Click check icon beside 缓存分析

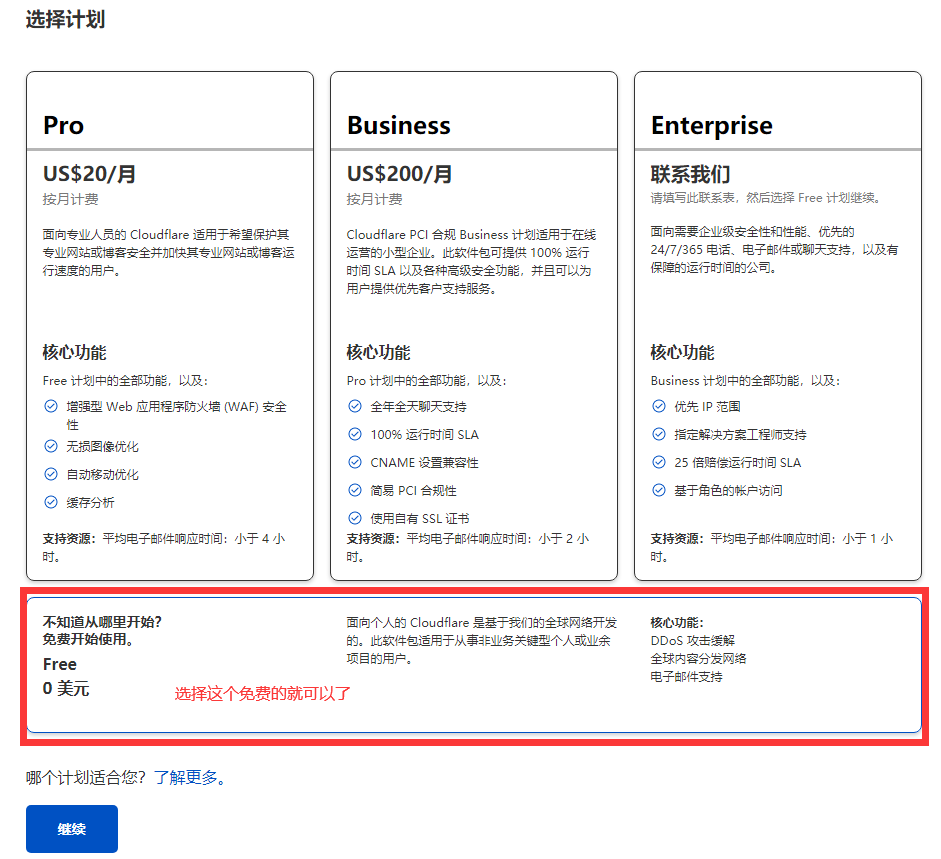(x=51, y=502)
